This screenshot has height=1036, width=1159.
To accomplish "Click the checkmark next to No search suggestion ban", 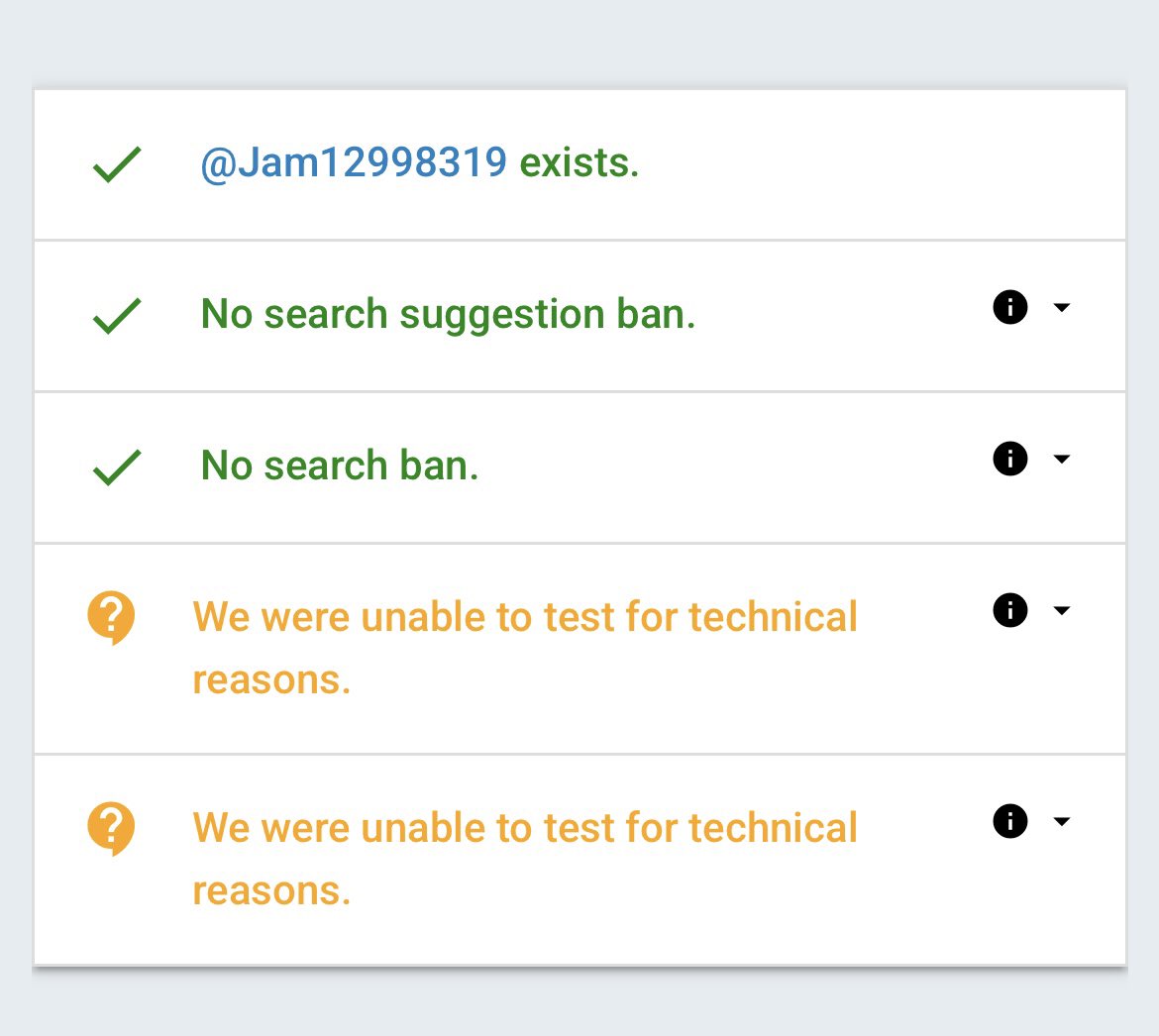I will [117, 317].
